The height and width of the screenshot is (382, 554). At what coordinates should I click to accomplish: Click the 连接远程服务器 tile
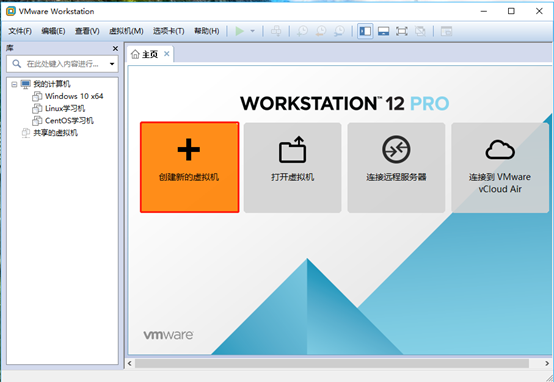click(396, 168)
